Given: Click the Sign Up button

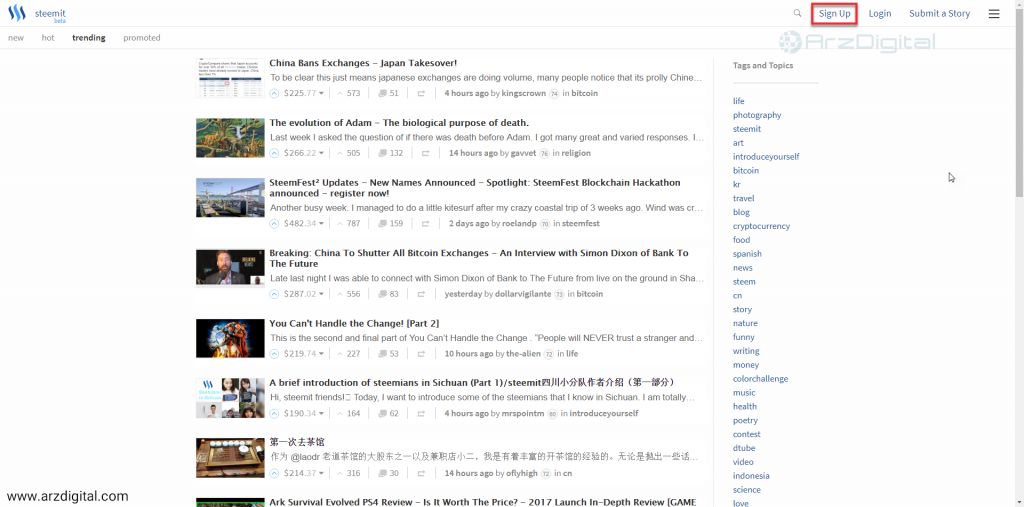Looking at the screenshot, I should (x=834, y=13).
